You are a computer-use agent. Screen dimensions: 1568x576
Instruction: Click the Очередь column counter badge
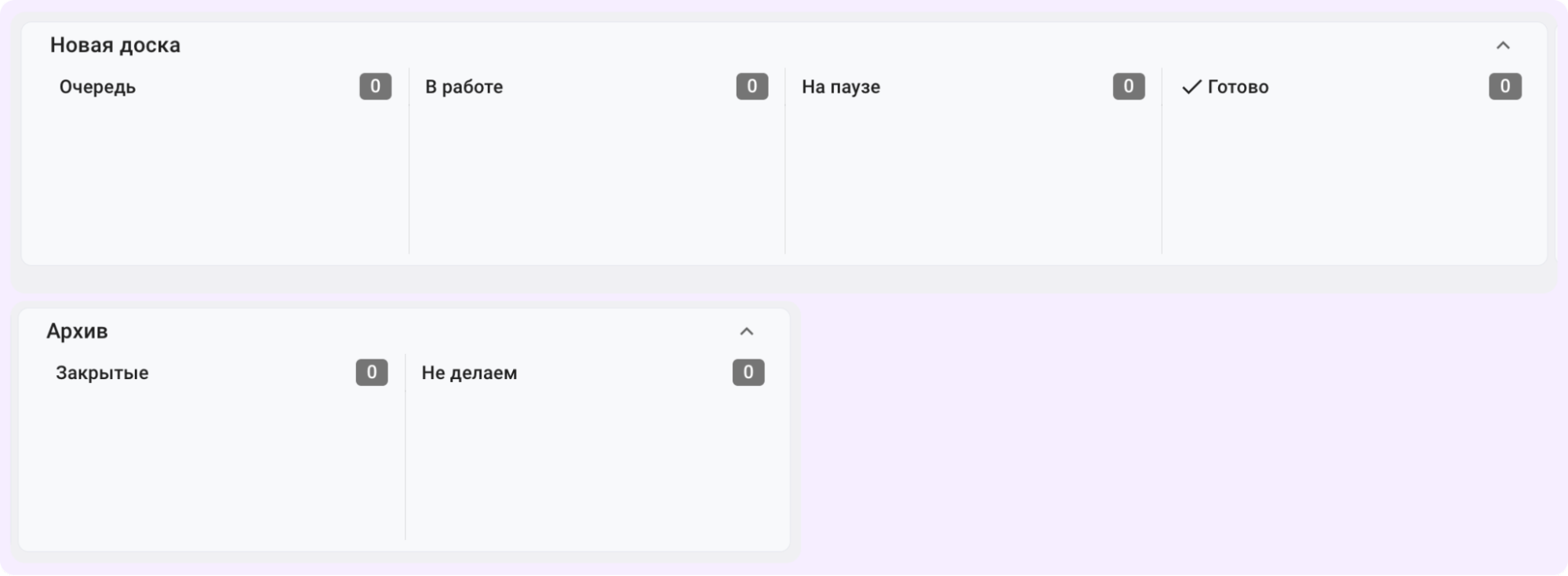(375, 86)
